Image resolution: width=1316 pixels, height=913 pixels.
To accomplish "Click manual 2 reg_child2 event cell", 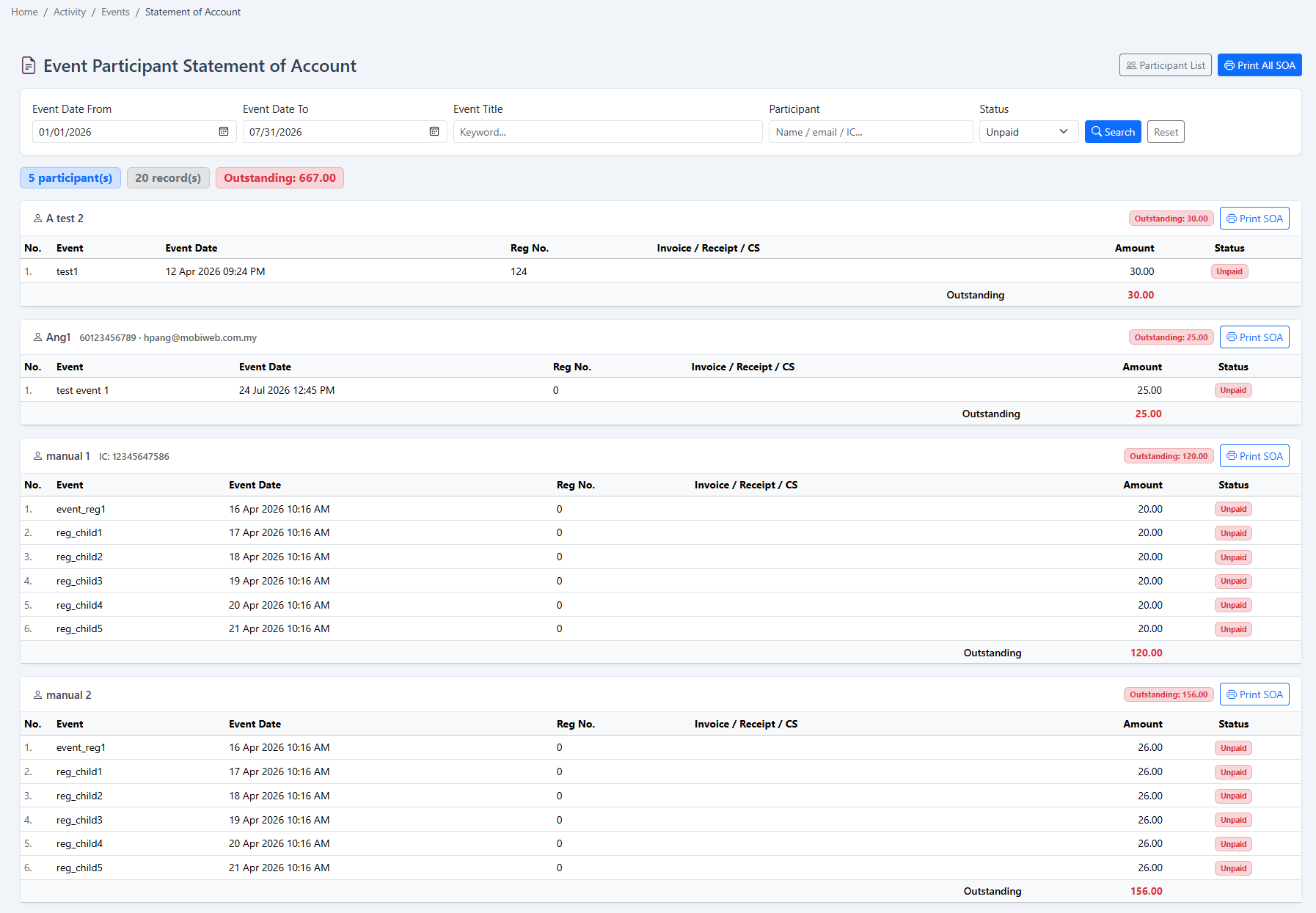I will coord(79,796).
